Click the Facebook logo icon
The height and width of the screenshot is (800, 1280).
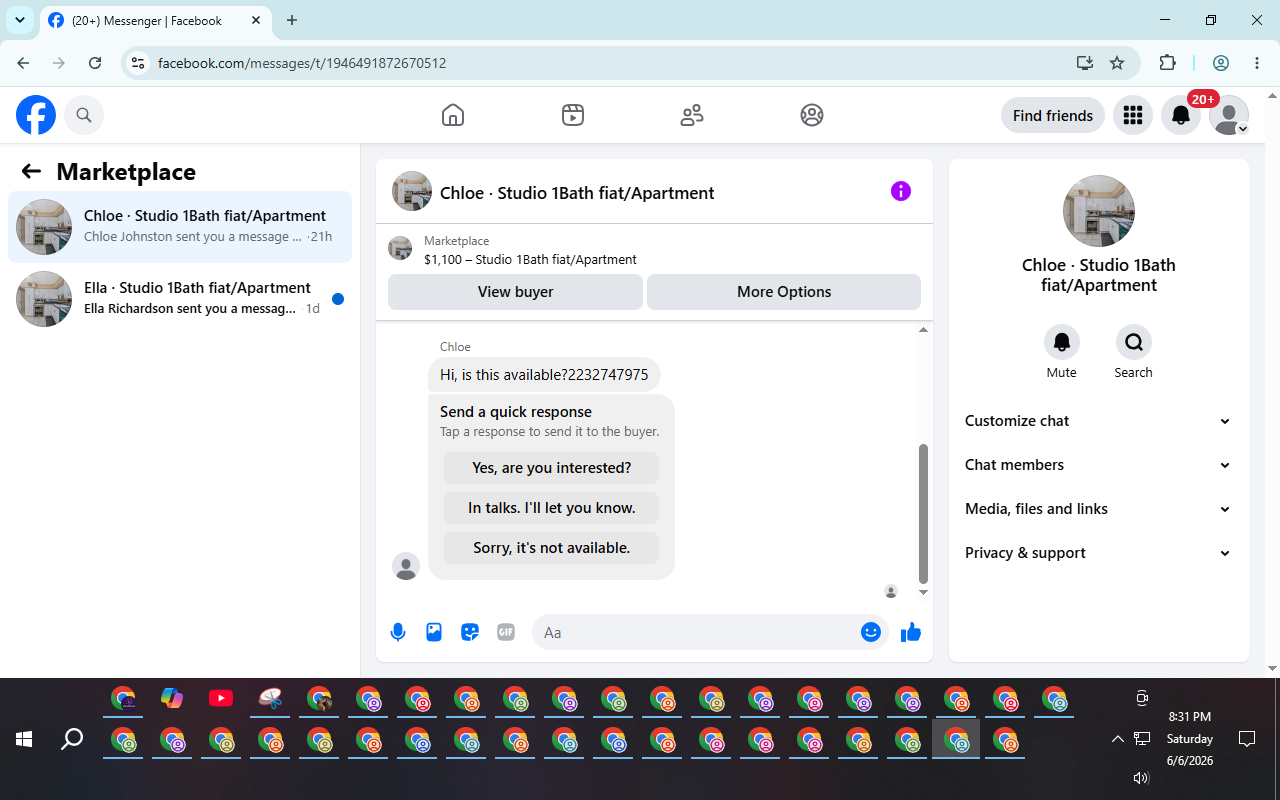click(36, 115)
